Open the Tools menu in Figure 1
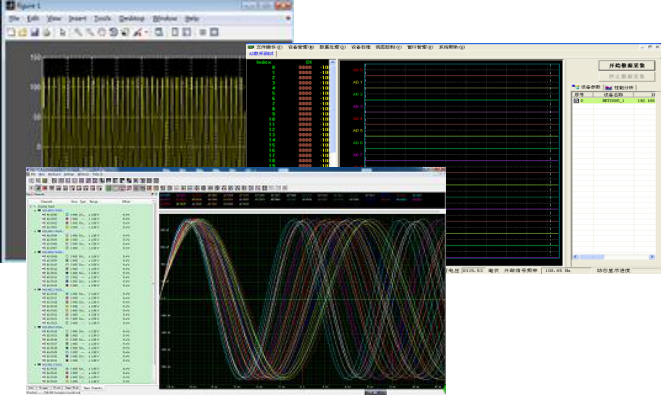 point(102,19)
